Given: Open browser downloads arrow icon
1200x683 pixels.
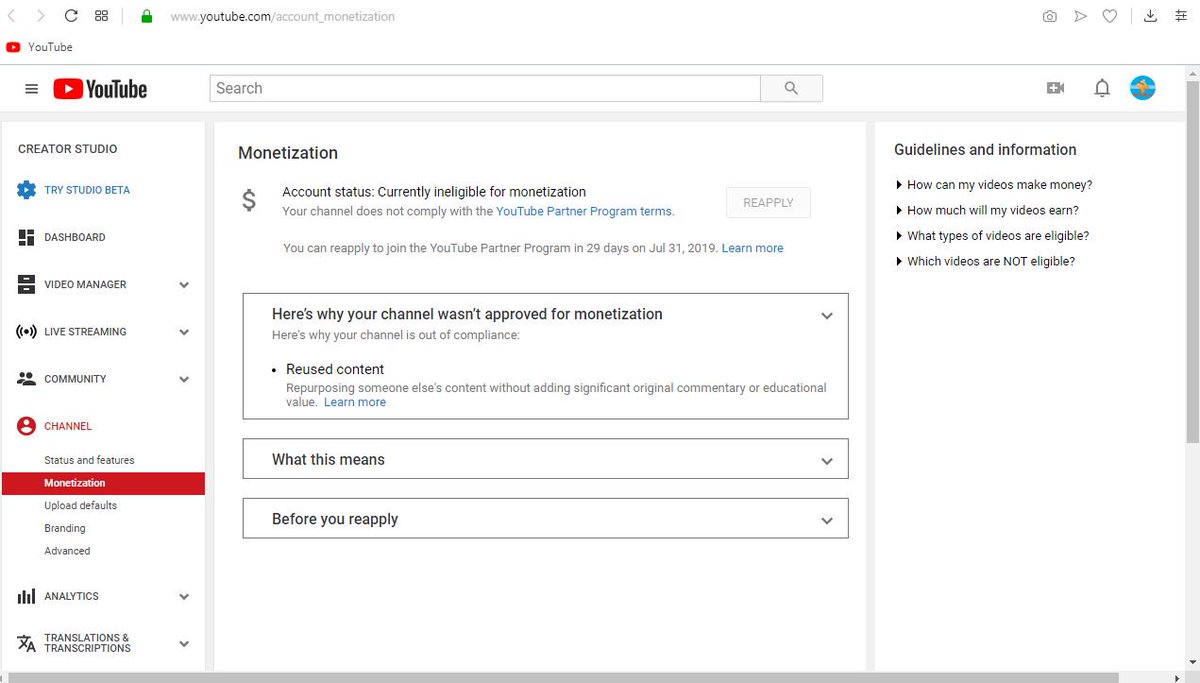Looking at the screenshot, I should 1150,16.
